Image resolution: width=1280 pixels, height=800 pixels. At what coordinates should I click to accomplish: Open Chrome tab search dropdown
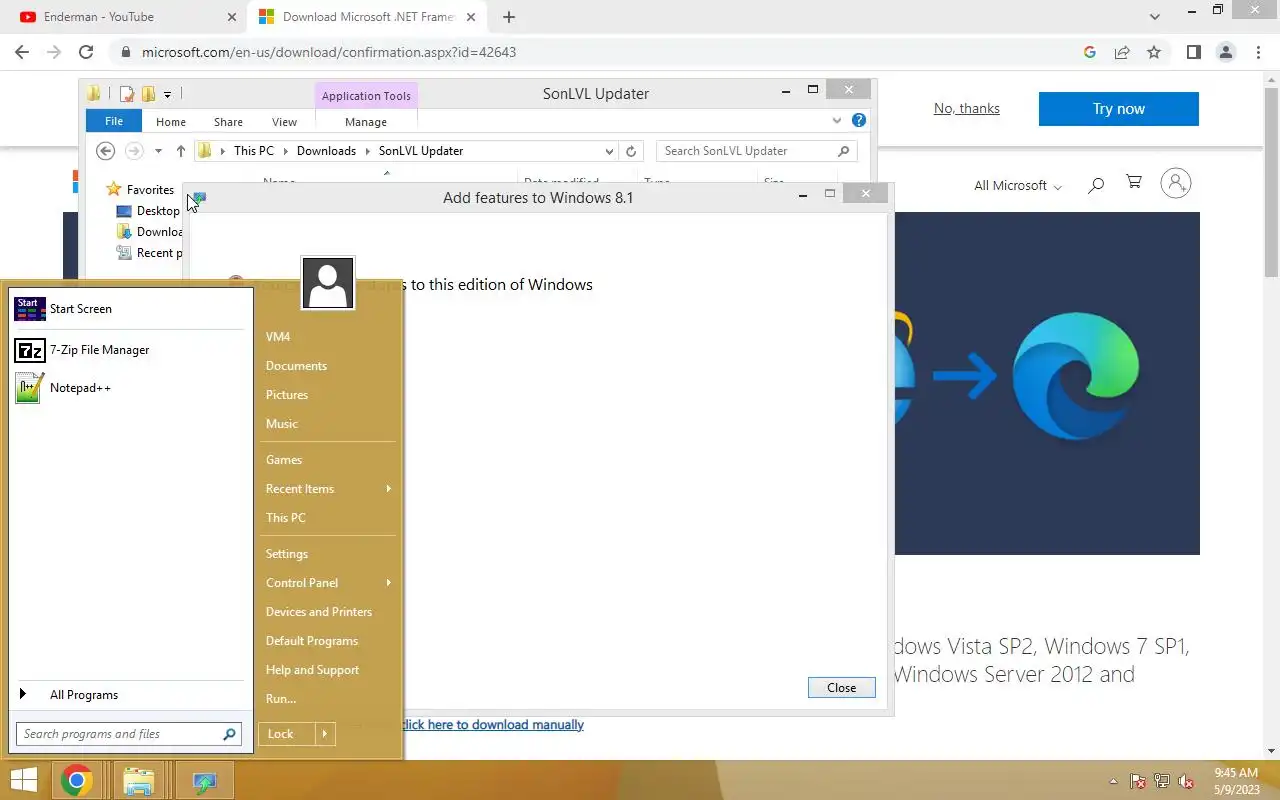[x=1155, y=17]
